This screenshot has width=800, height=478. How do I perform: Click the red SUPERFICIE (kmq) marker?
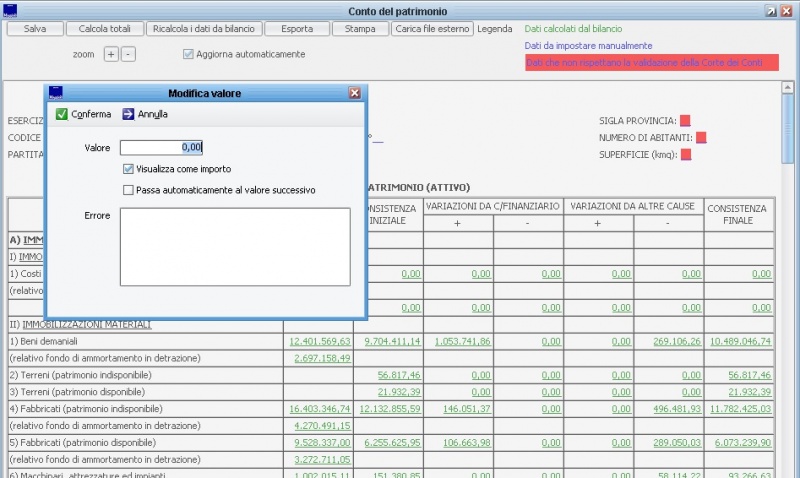[685, 154]
